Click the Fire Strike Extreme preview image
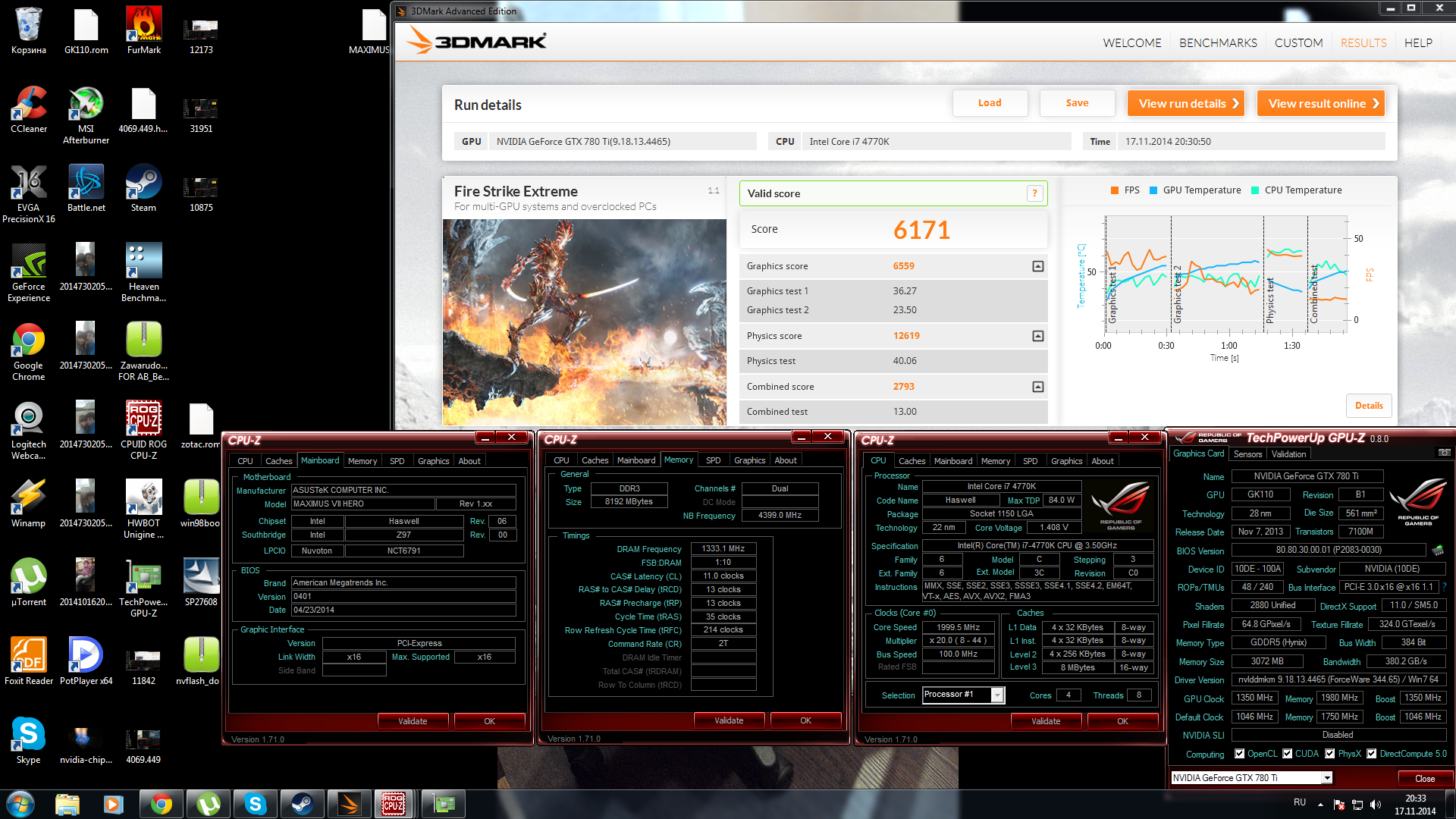Viewport: 1456px width, 819px height. 584,322
